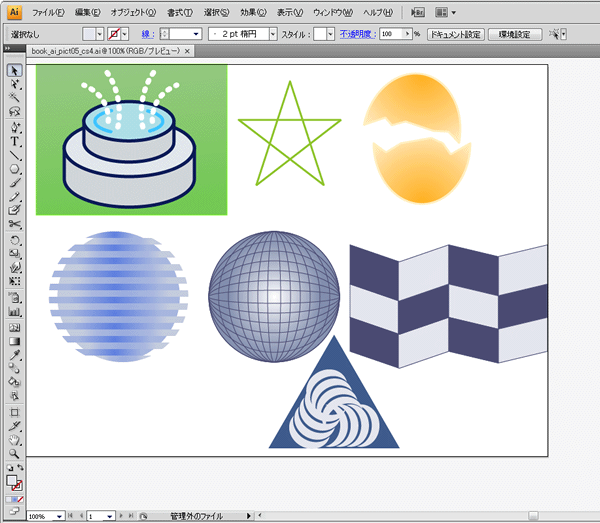Open the ヘルプ menu
Viewport: 600px width, 523px height.
(378, 13)
